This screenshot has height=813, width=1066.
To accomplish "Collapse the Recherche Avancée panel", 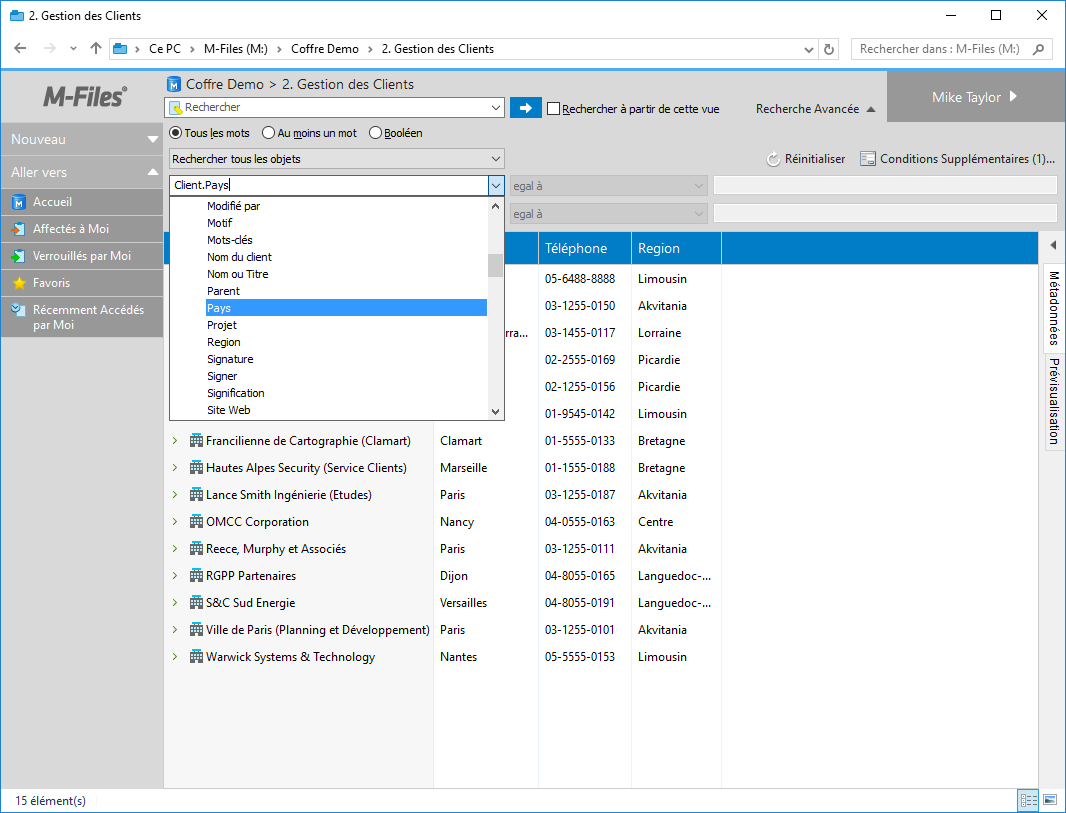I will (870, 109).
